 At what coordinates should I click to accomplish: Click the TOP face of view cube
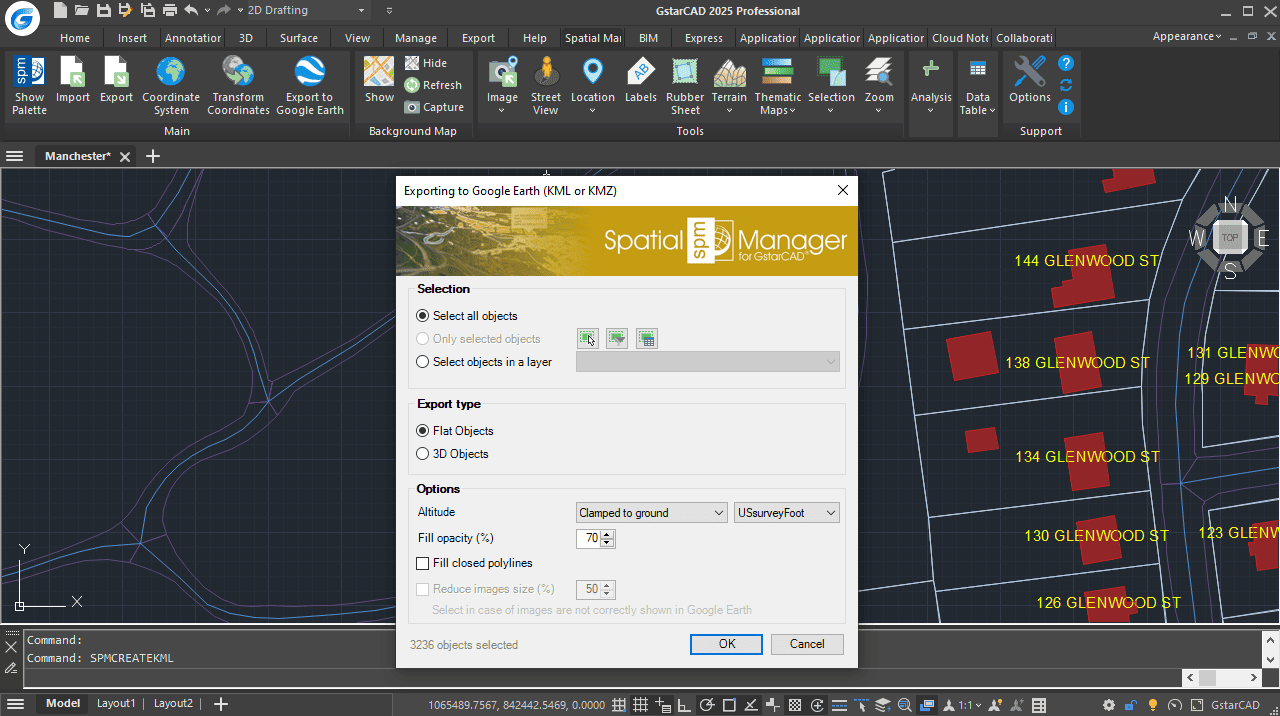point(1230,237)
